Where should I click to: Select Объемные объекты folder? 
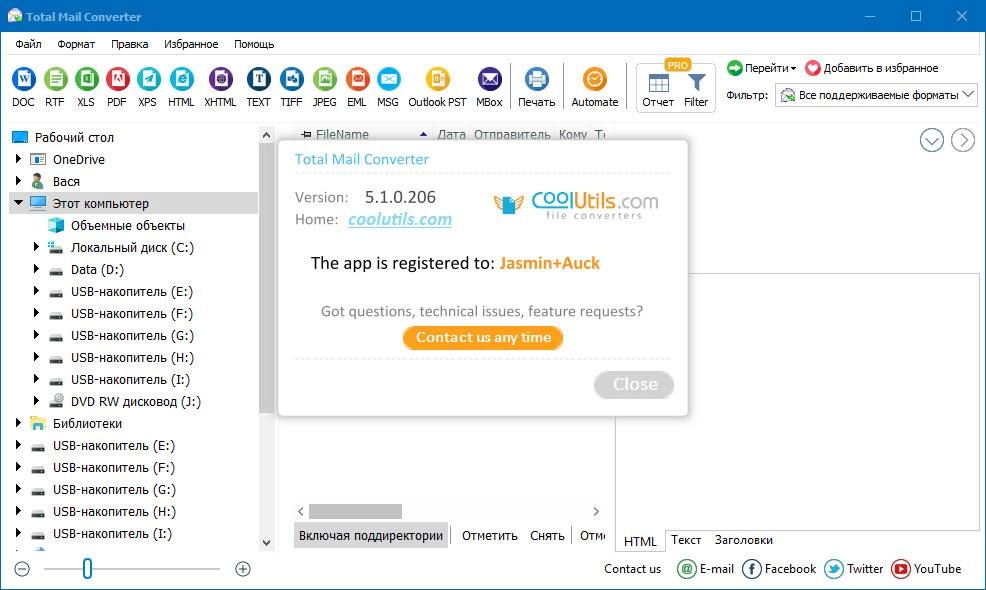tap(128, 225)
